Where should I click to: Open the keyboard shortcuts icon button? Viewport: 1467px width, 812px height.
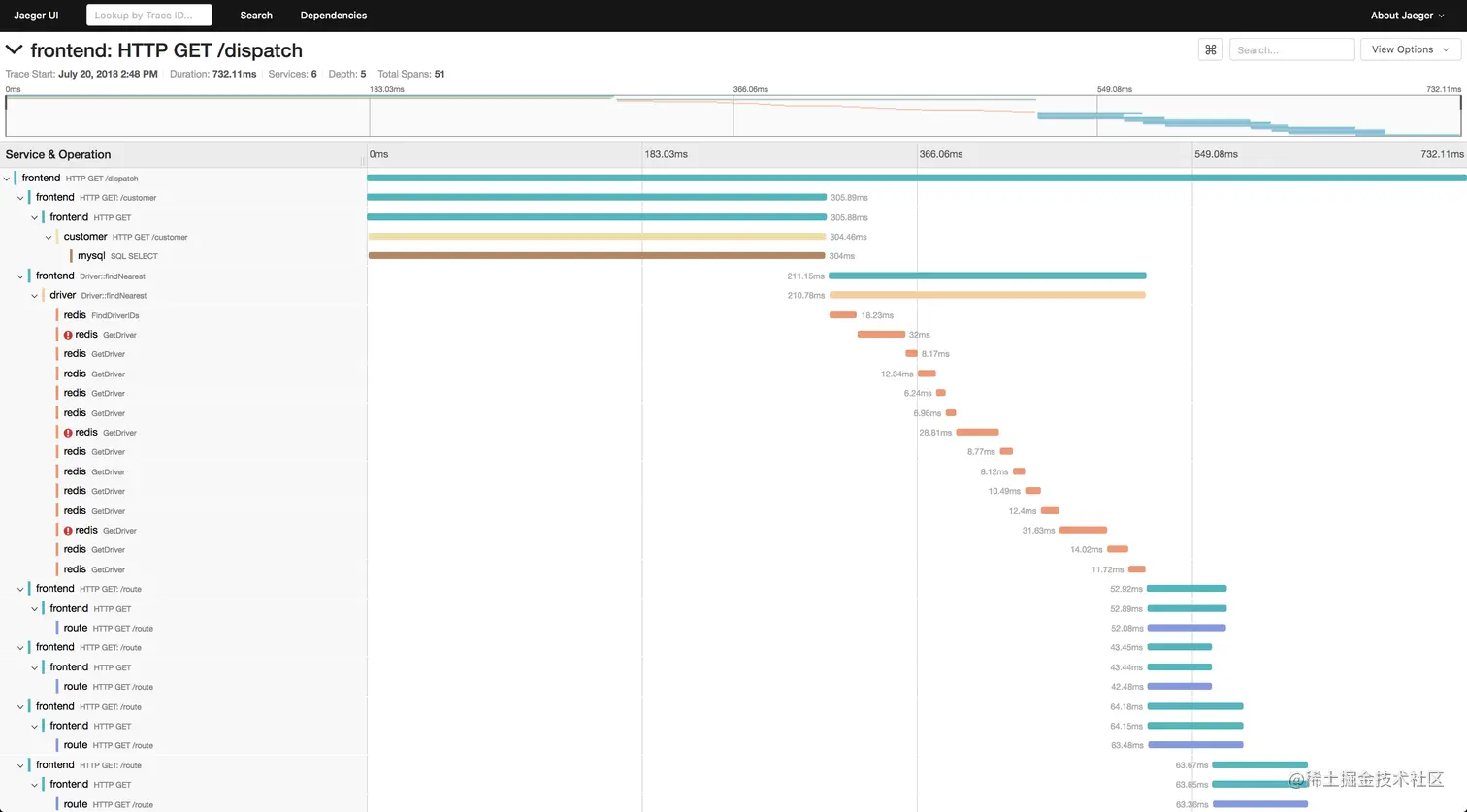click(1210, 49)
